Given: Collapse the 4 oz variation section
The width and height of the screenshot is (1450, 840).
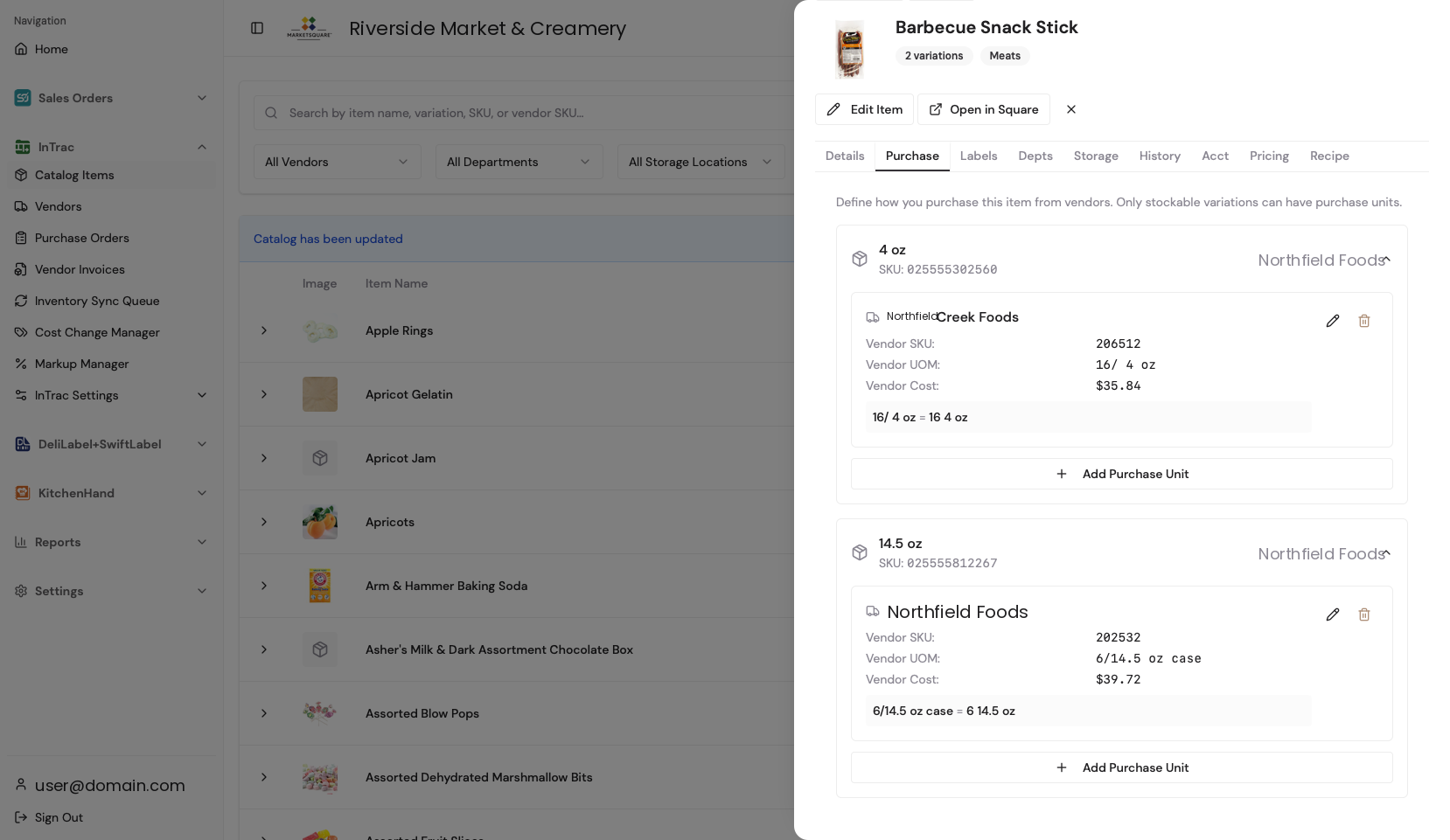Looking at the screenshot, I should [x=1386, y=260].
